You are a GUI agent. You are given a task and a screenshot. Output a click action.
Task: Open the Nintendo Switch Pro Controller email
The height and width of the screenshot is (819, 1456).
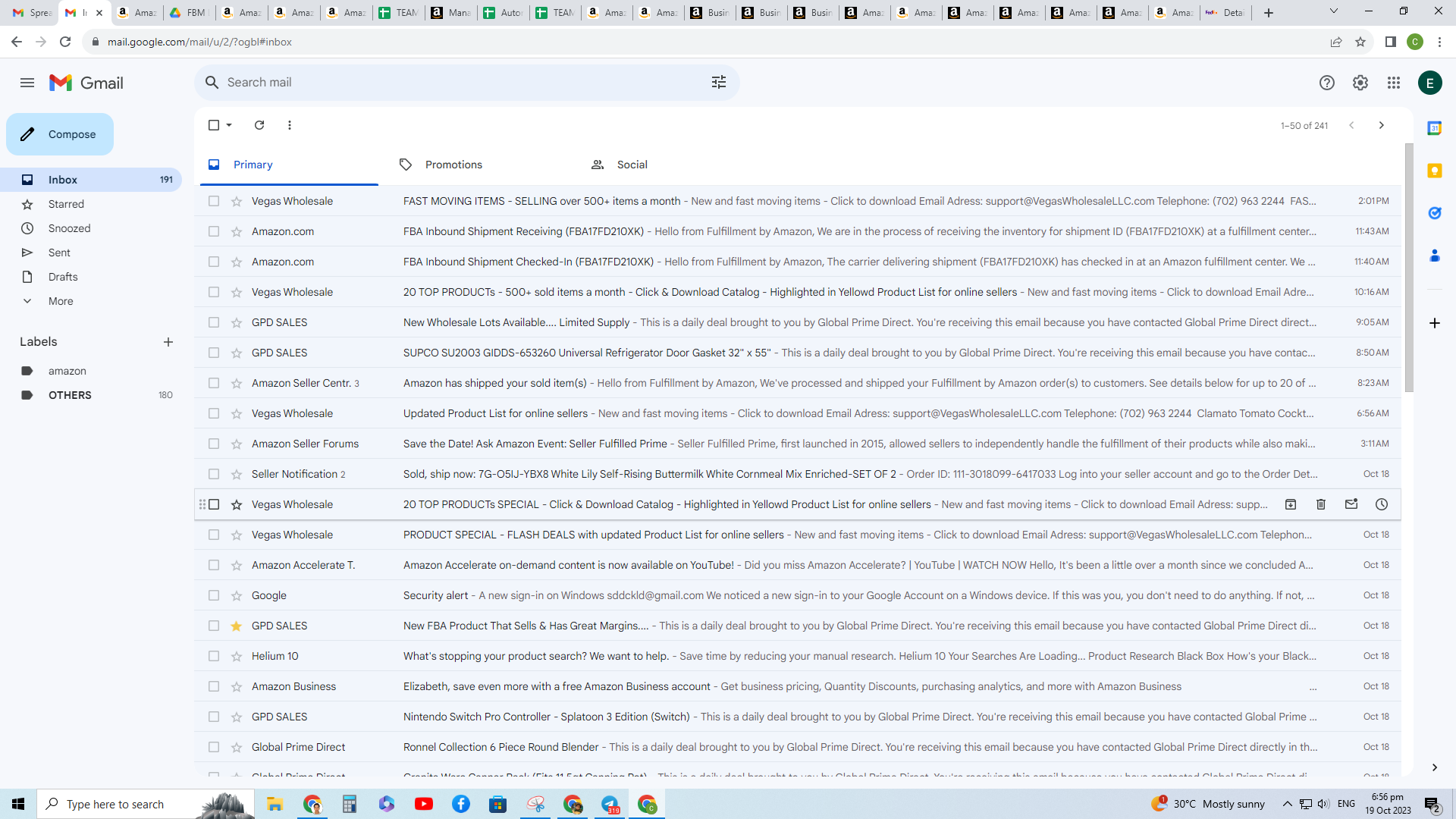click(x=798, y=717)
